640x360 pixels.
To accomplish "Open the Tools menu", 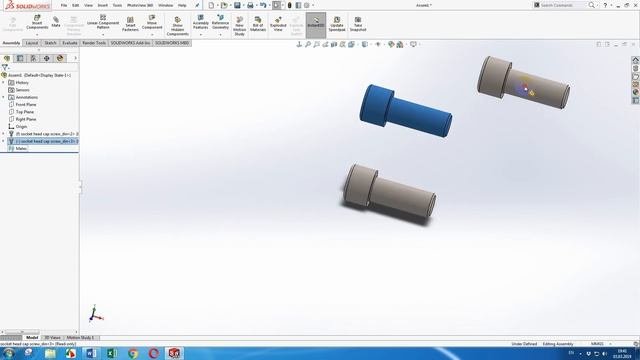I will (x=117, y=5).
